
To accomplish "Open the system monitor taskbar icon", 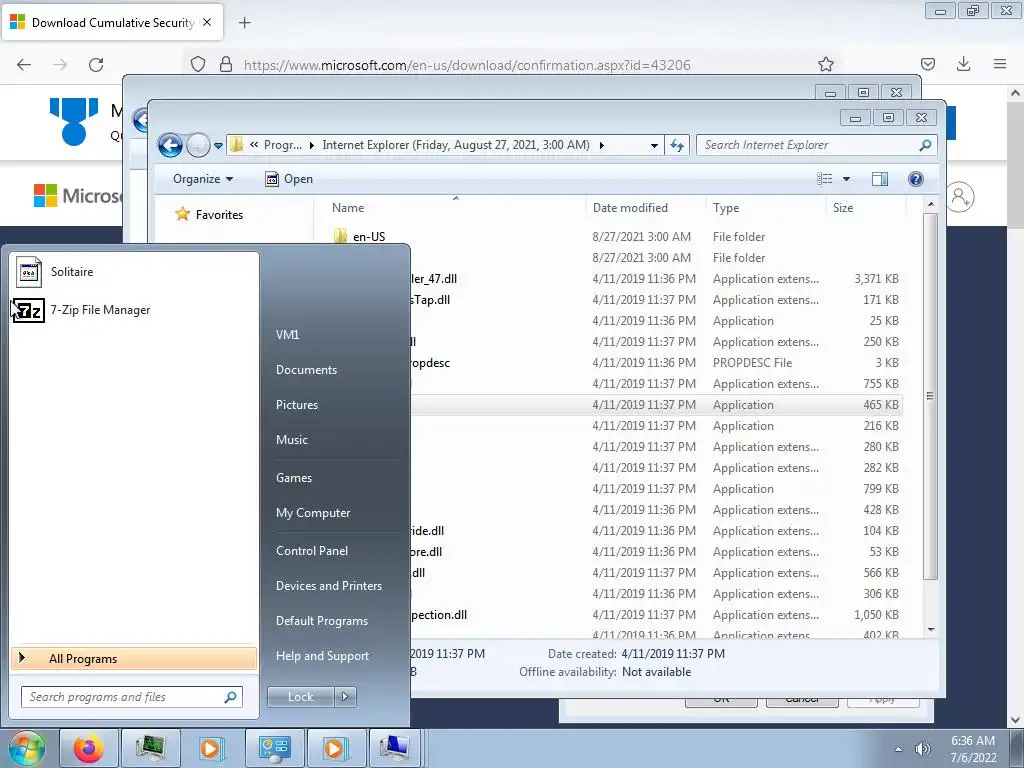I will 150,748.
